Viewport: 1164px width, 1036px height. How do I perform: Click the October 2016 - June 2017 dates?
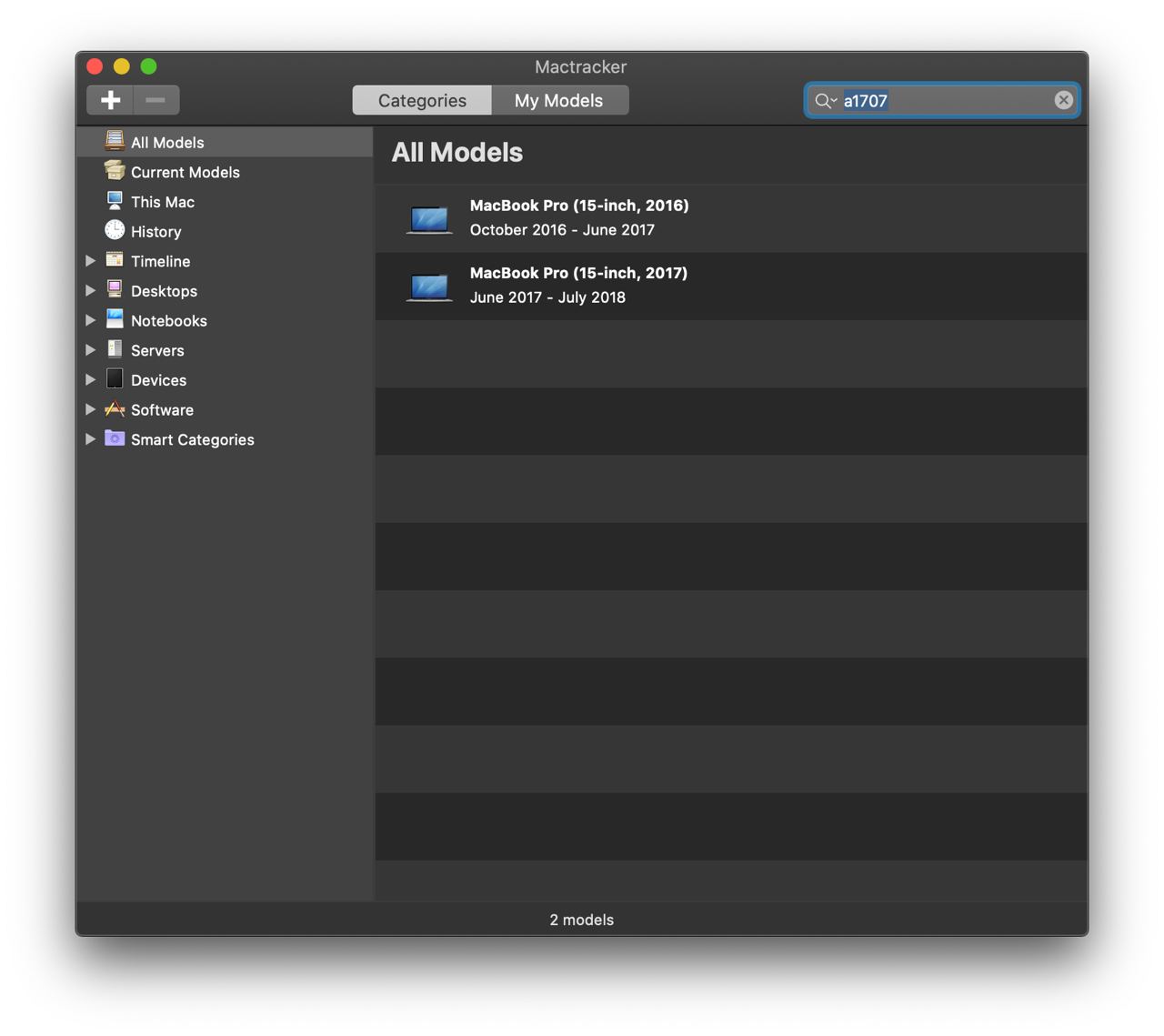coord(562,230)
